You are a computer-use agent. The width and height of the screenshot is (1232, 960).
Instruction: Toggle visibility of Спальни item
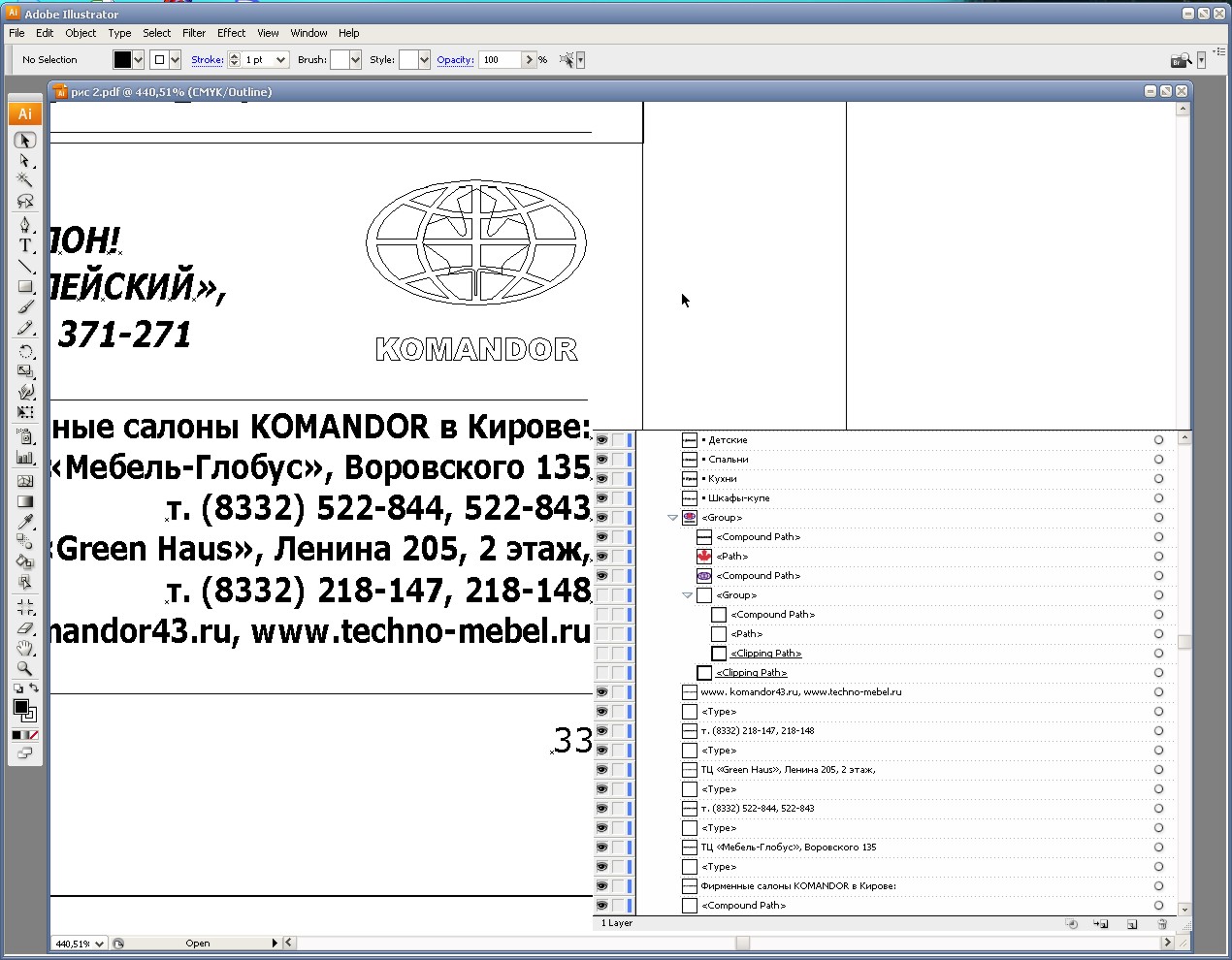coord(601,460)
